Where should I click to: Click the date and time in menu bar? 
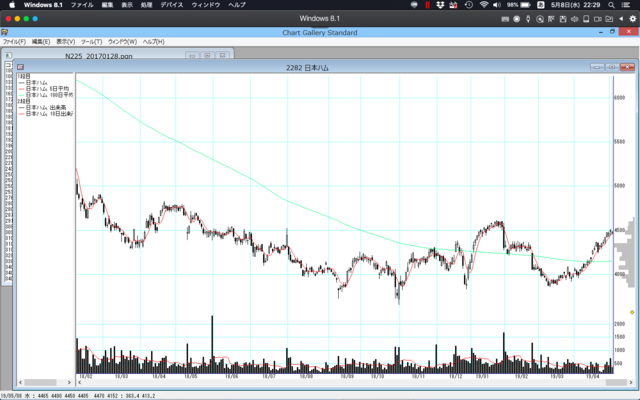[x=576, y=5]
